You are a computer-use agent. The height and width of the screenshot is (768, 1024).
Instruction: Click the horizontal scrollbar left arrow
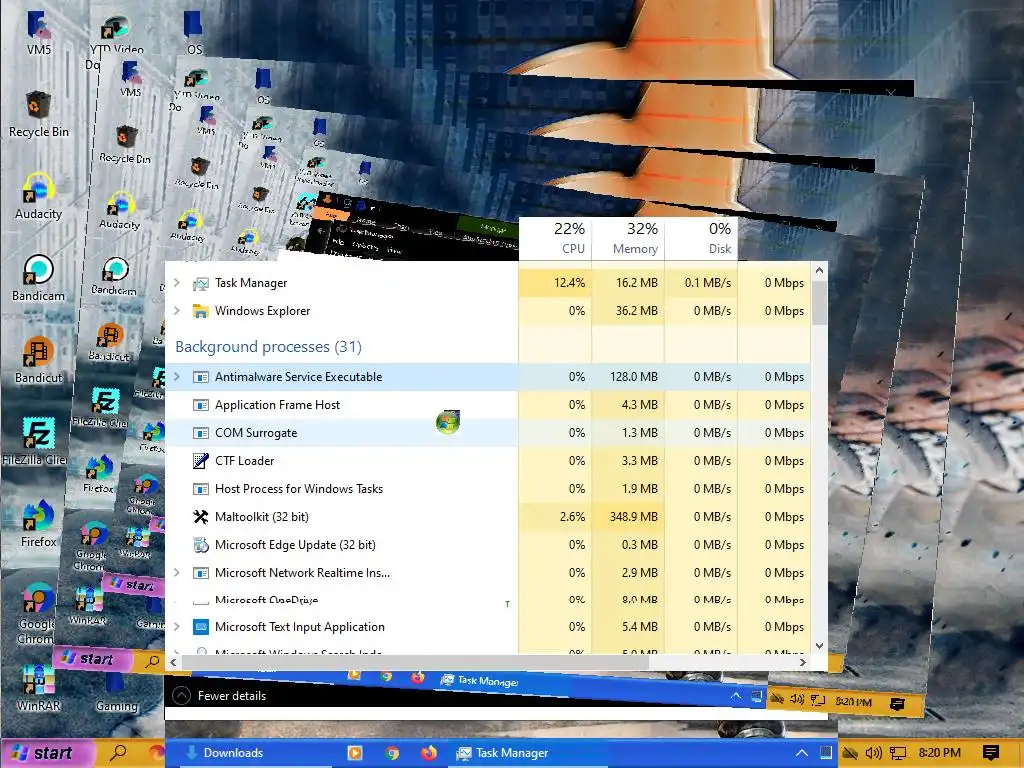pyautogui.click(x=173, y=662)
